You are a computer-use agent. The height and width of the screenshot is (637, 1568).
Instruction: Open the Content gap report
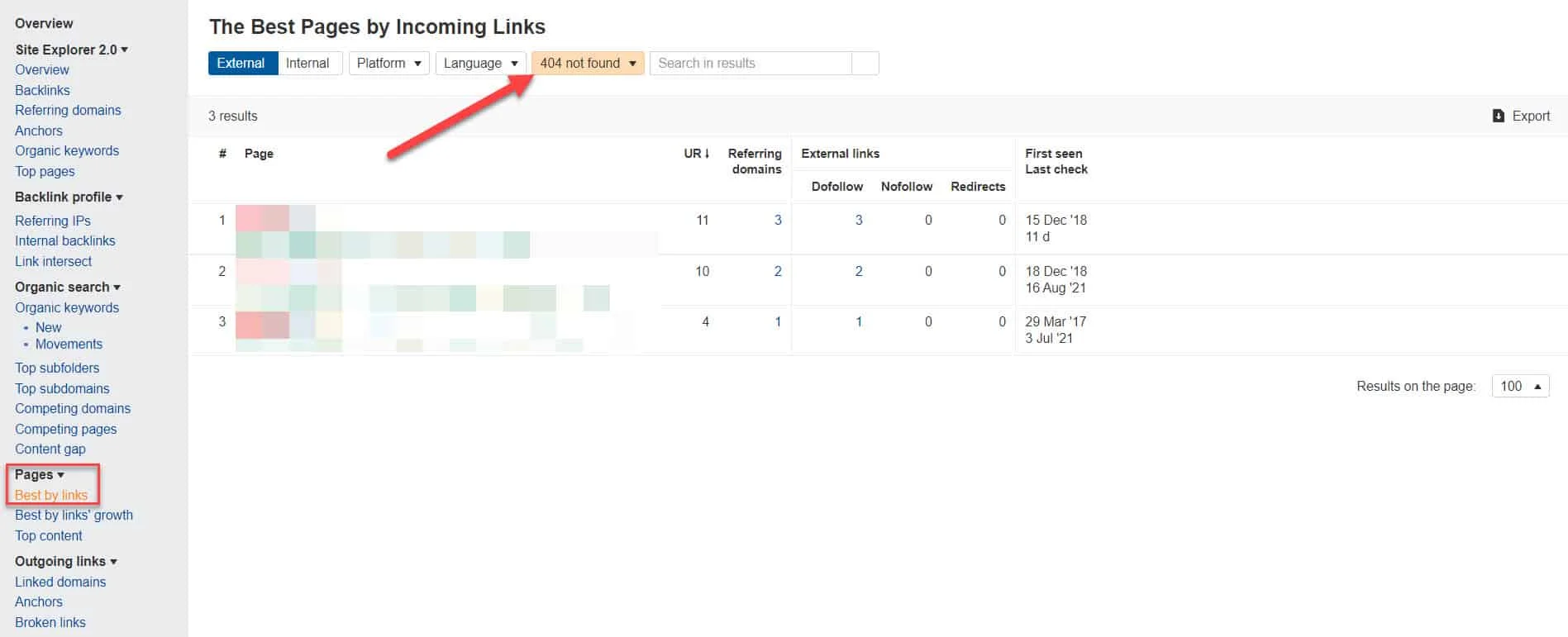pyautogui.click(x=50, y=449)
